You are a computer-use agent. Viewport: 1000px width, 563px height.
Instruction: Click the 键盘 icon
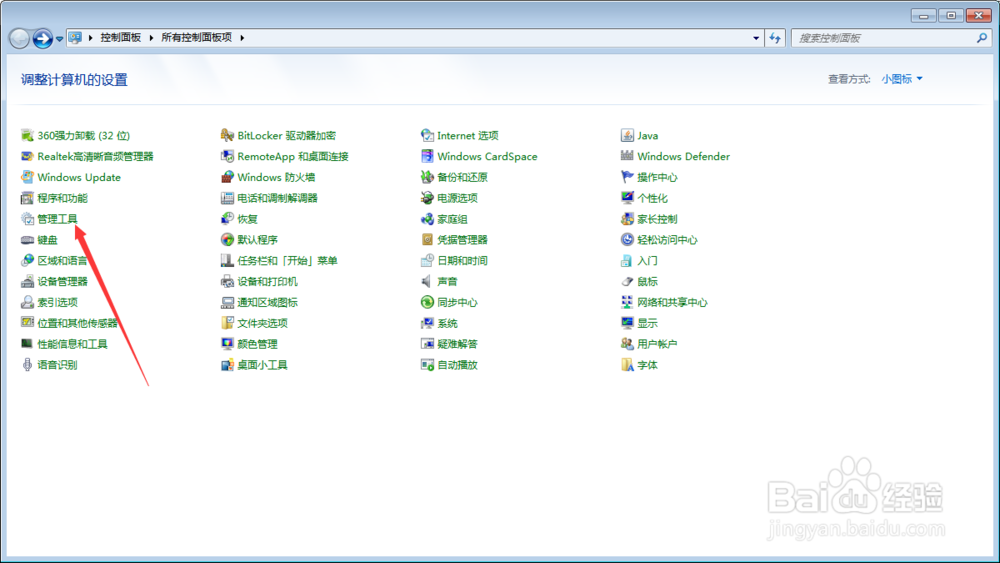[x=27, y=240]
